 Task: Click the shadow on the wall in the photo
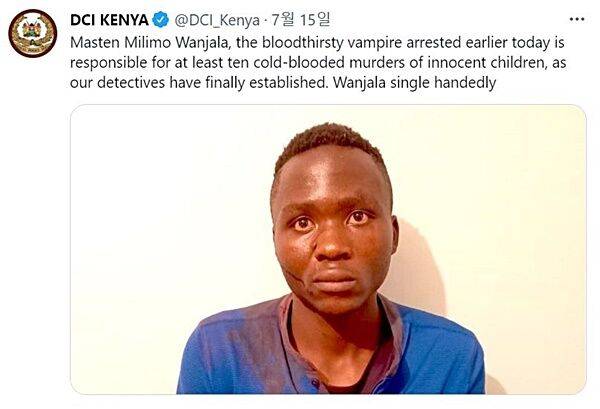click(419, 268)
